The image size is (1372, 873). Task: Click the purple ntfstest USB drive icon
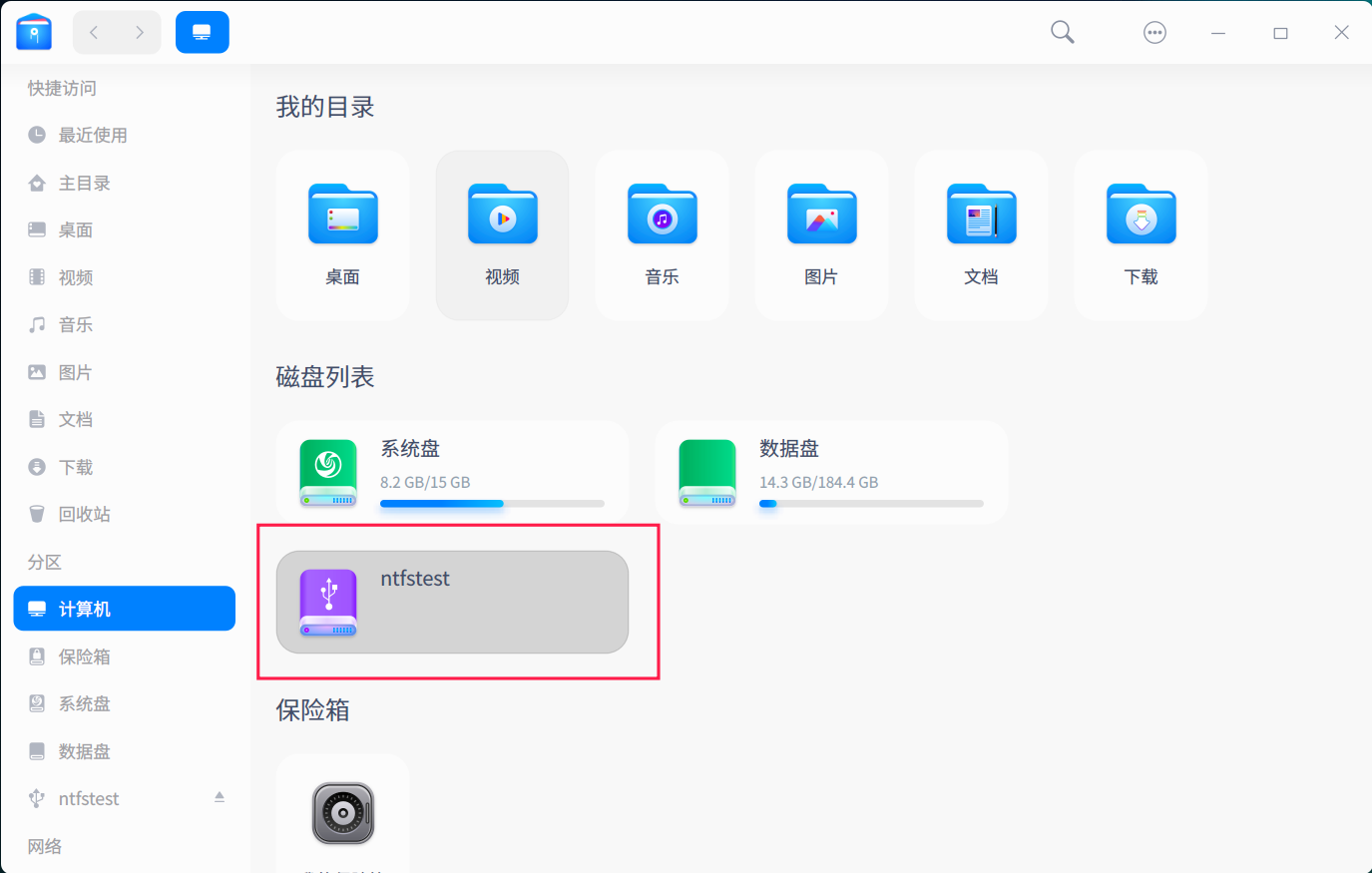coord(328,603)
